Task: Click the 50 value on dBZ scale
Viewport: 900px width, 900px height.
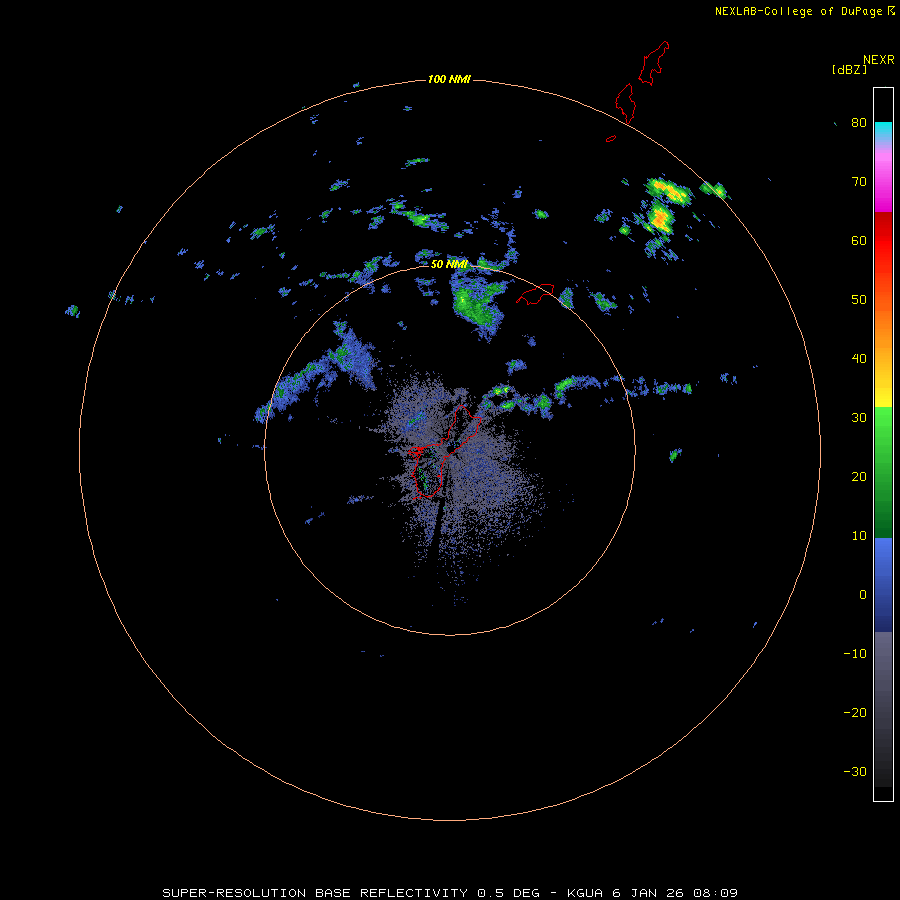Action: (859, 300)
